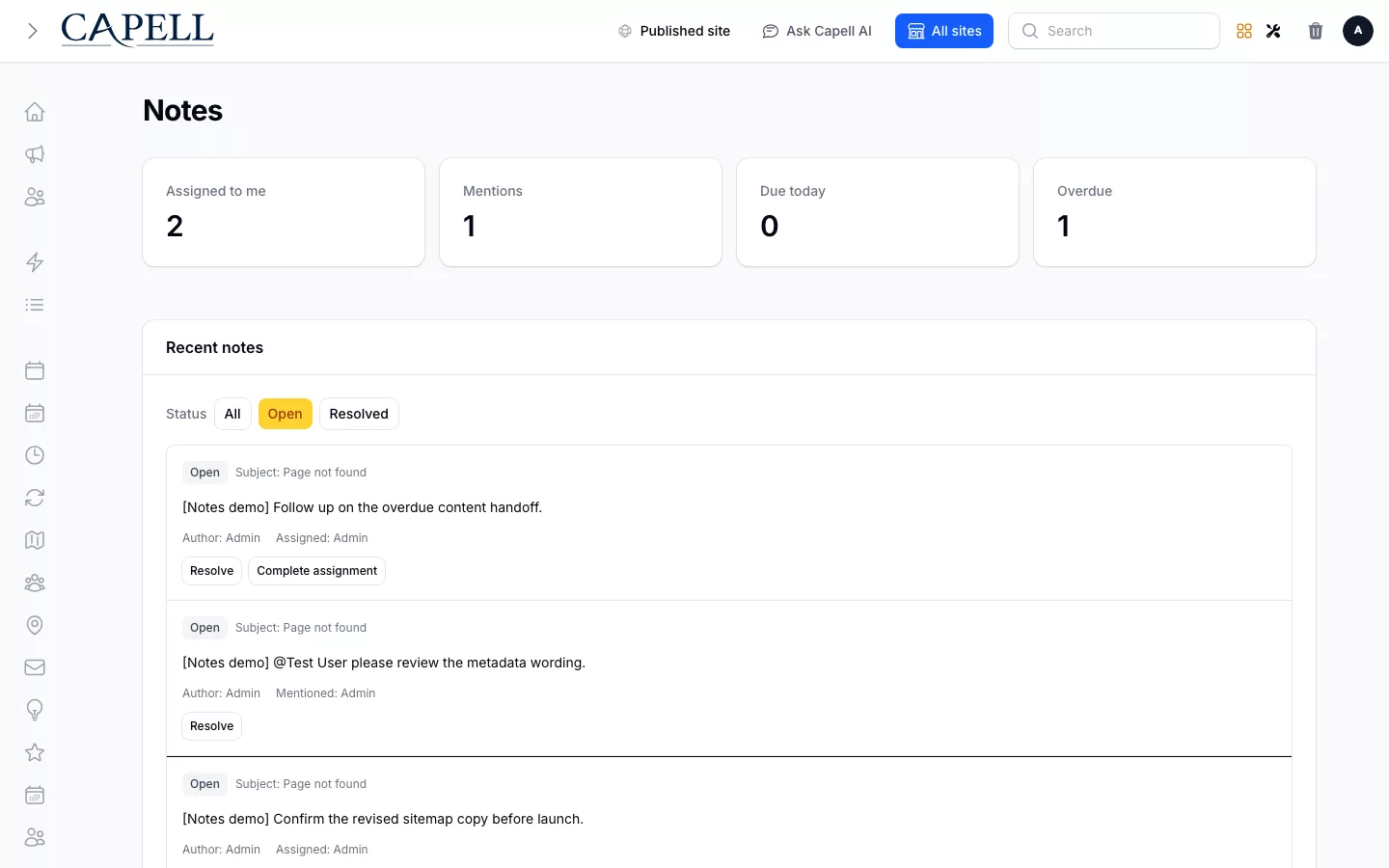Click the '[Notes demo] Follow up on the overdue content handoff.' text

[362, 507]
